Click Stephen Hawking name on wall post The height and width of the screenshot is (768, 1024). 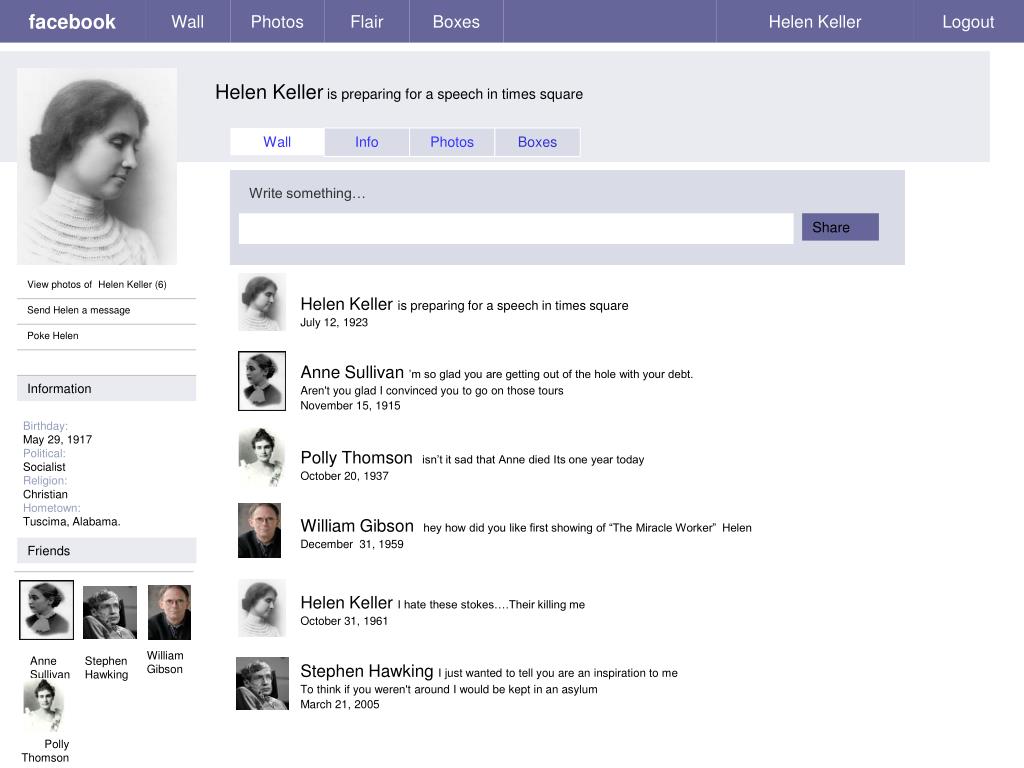click(x=366, y=671)
